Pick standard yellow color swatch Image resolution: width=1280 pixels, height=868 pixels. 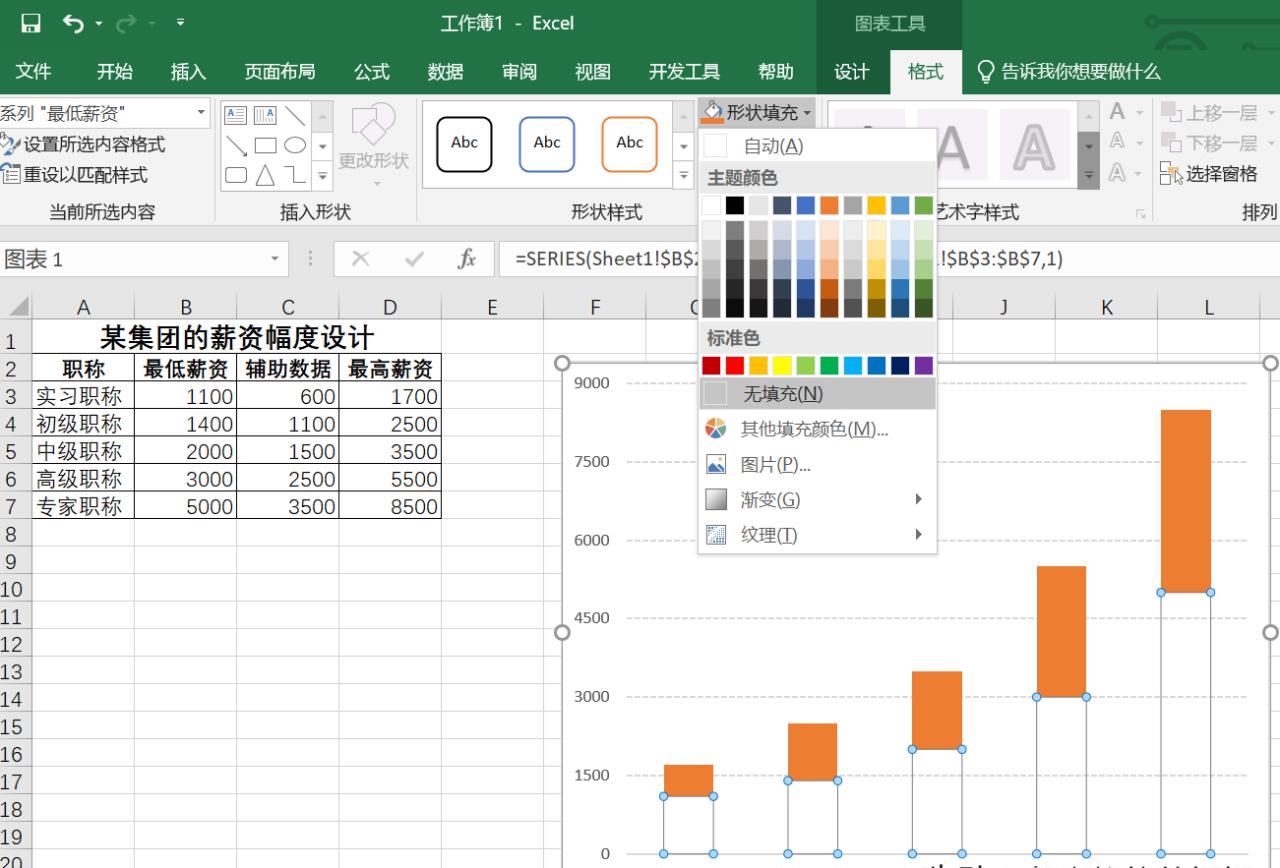782,365
